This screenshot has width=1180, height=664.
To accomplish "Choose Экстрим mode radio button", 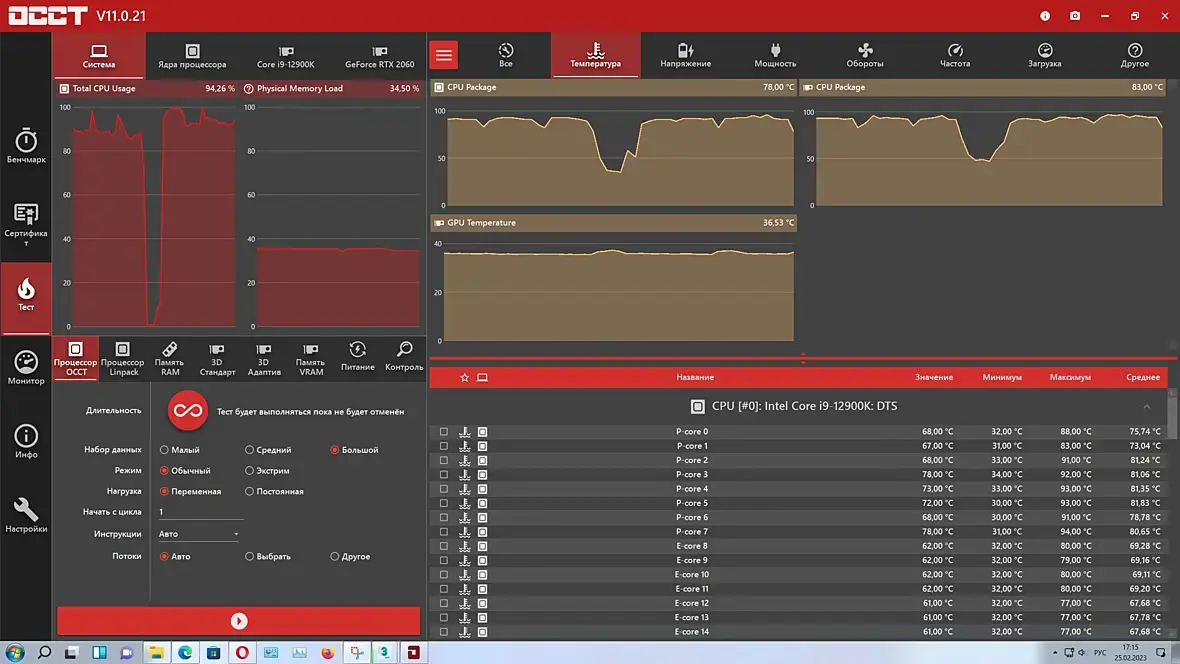I will [x=249, y=471].
